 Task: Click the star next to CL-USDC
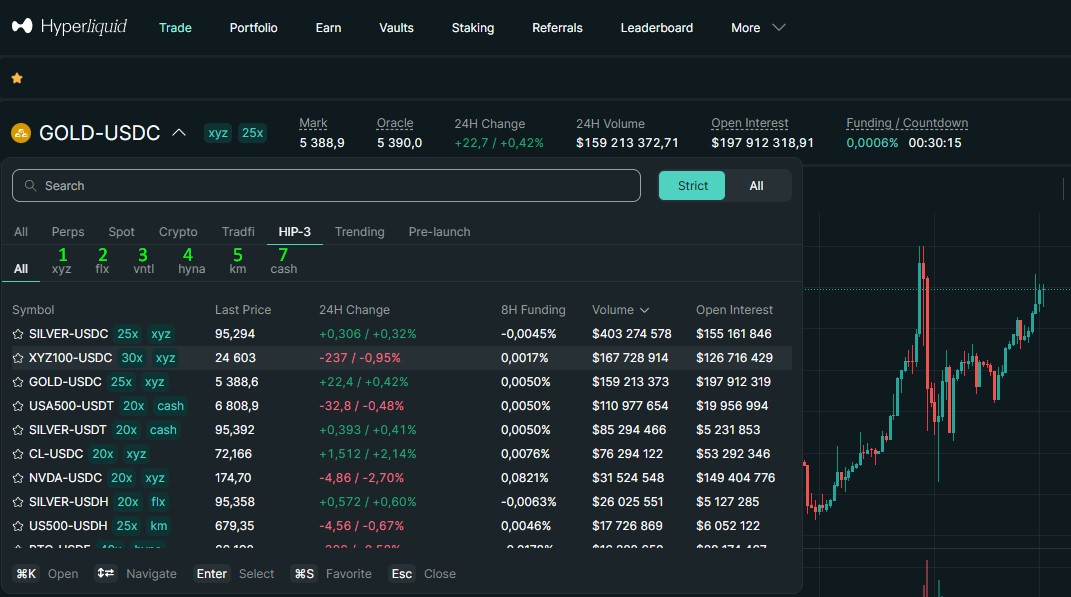click(x=18, y=454)
